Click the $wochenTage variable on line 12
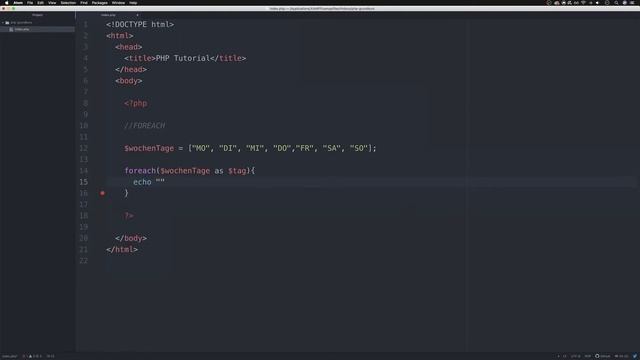Image resolution: width=640 pixels, height=360 pixels. tap(149, 148)
